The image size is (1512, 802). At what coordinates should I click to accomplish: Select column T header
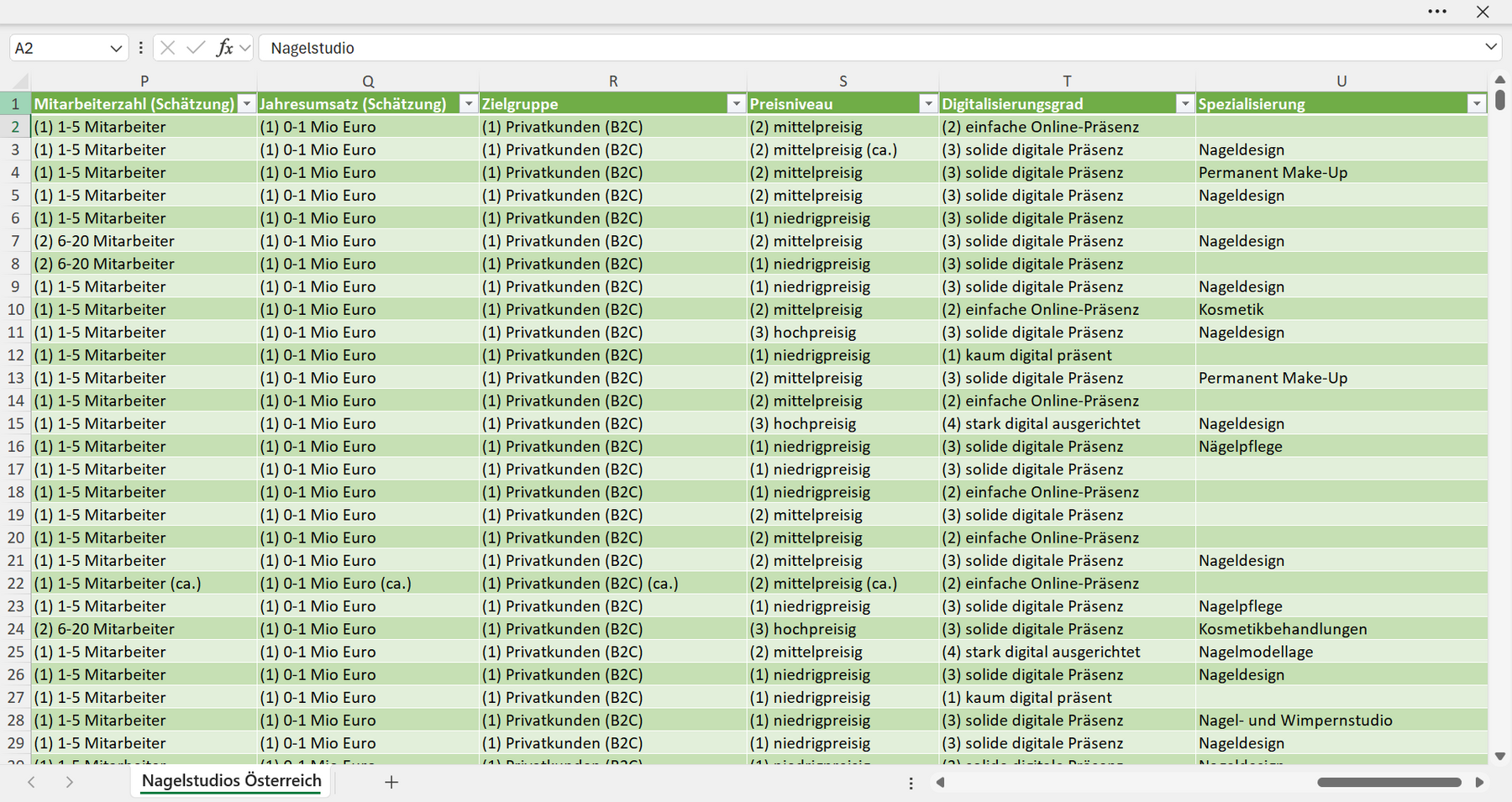(x=1068, y=81)
